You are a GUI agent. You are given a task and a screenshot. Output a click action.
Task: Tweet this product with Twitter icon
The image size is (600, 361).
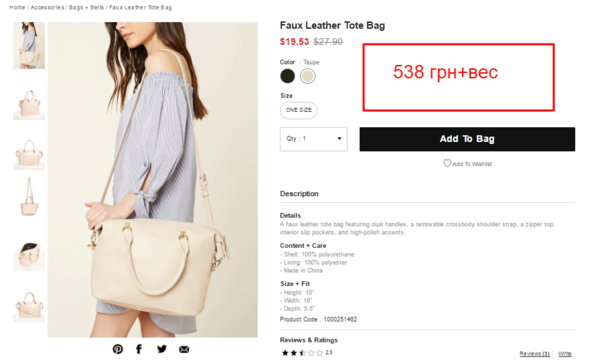(x=162, y=349)
